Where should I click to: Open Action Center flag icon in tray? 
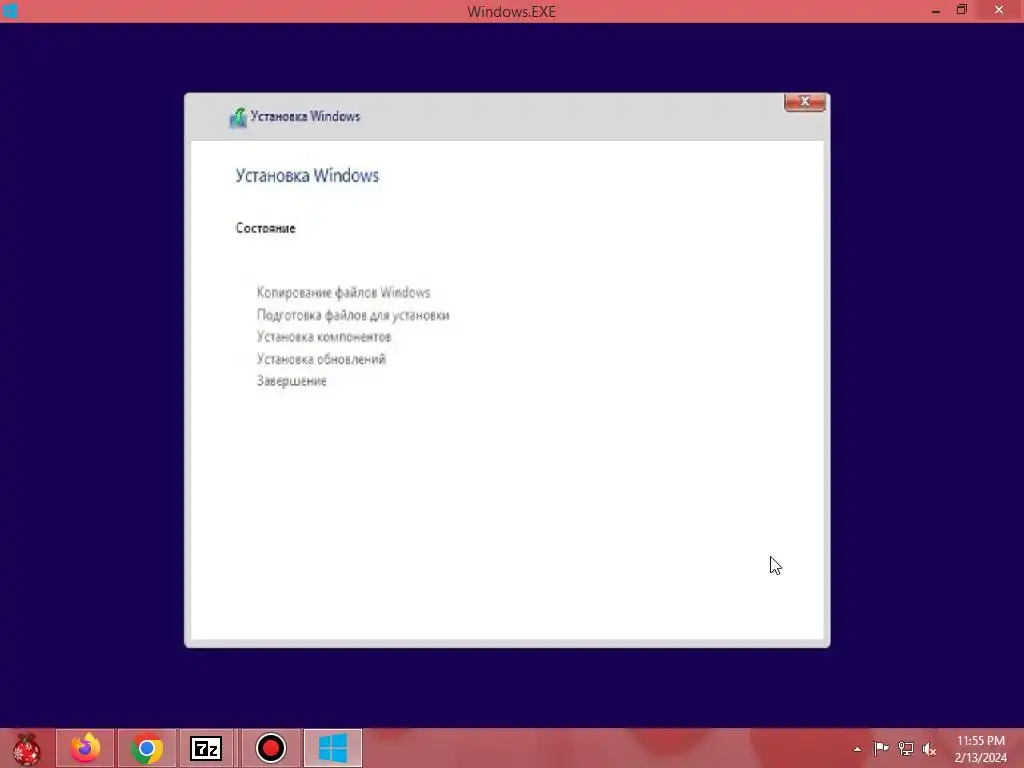tap(881, 748)
